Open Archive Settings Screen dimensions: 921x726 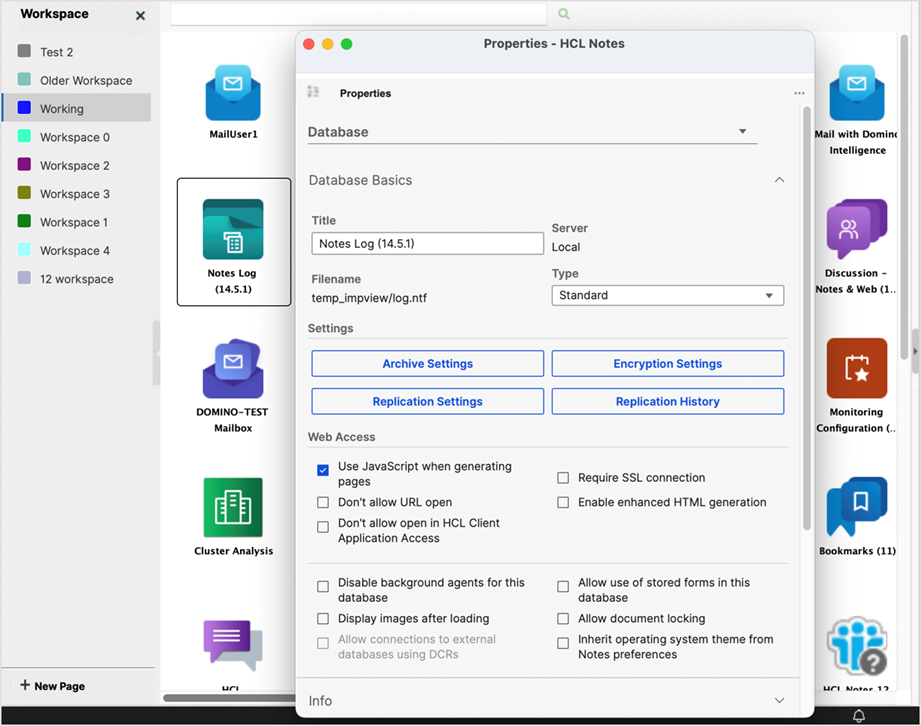coord(427,363)
